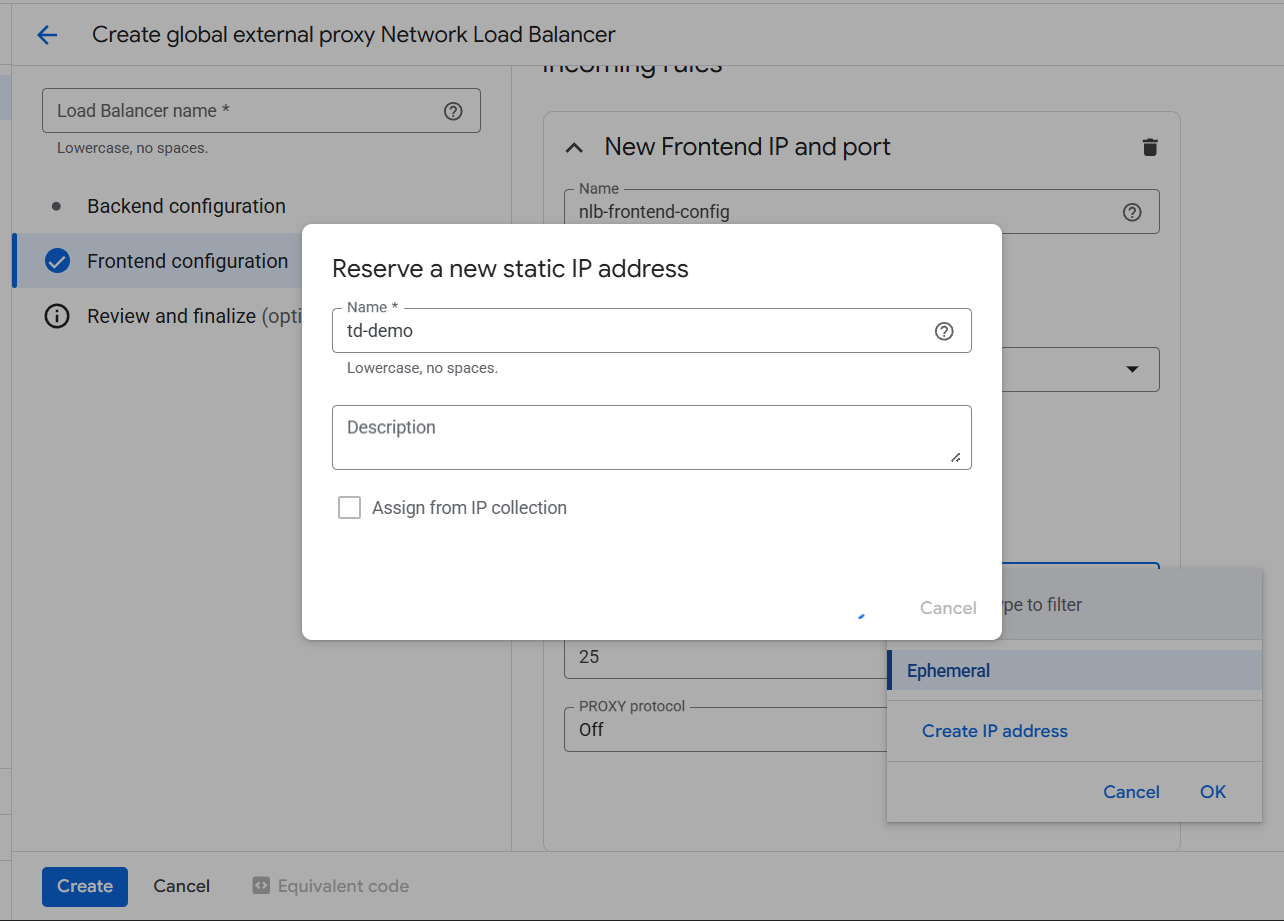Screen dimensions: 1284x921
Task: Click the blue Create button
Action: click(x=85, y=886)
